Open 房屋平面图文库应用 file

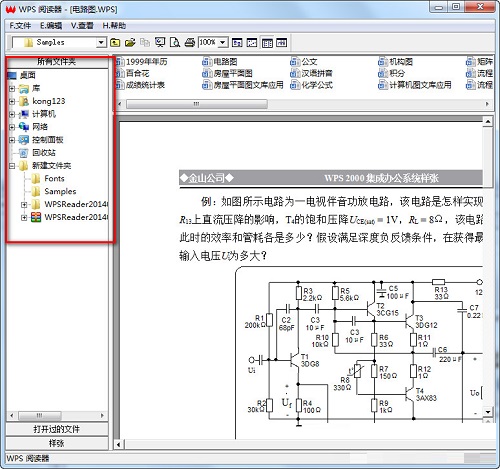(248, 85)
